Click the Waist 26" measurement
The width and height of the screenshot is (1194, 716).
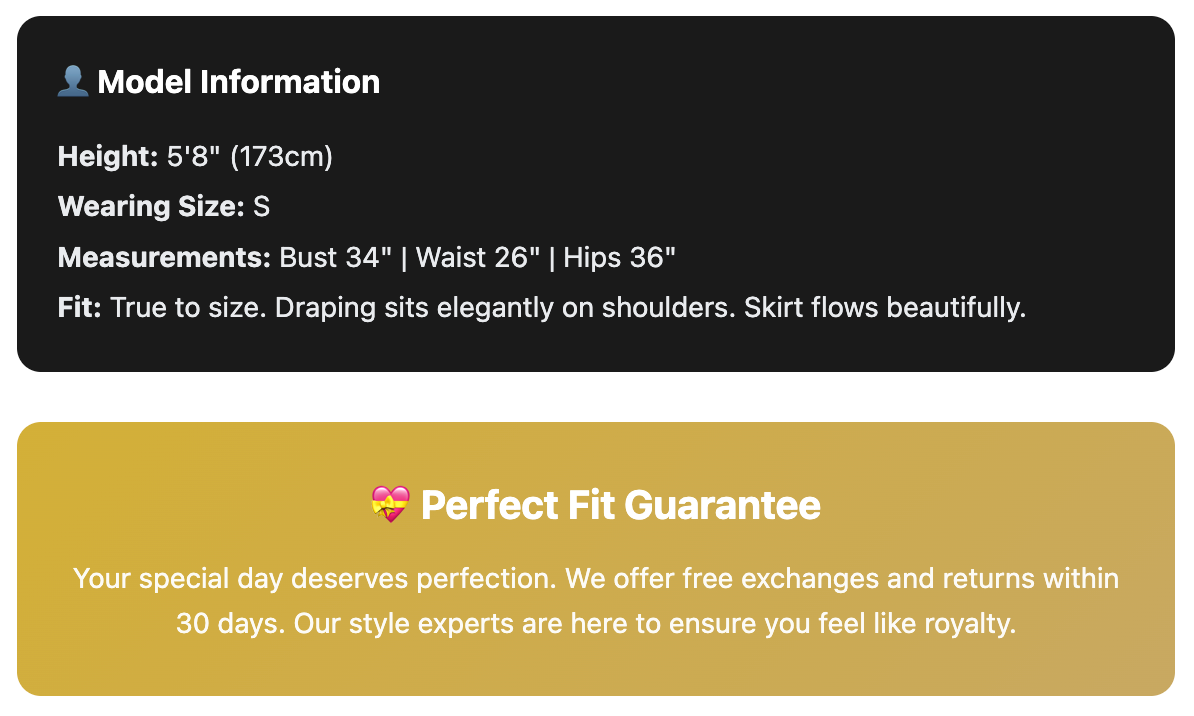coord(474,257)
